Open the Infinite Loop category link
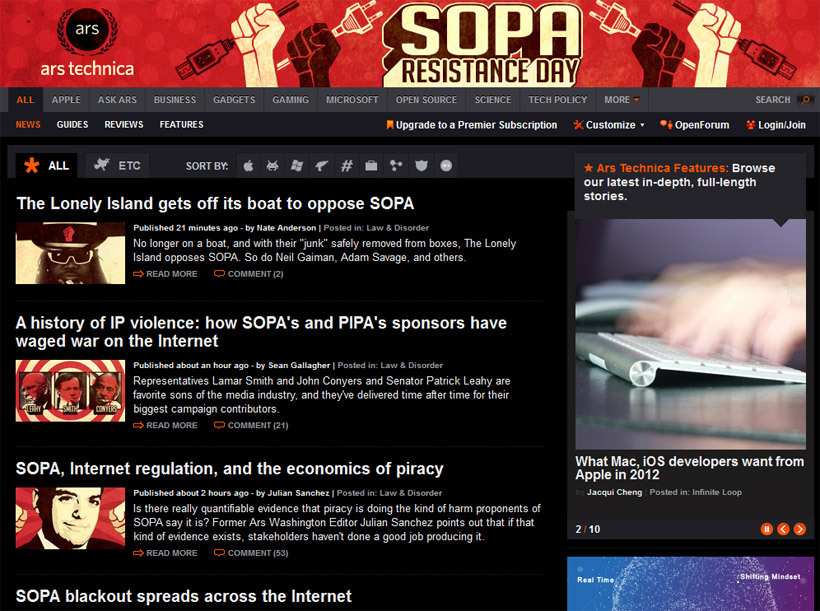This screenshot has height=611, width=820. [x=717, y=492]
